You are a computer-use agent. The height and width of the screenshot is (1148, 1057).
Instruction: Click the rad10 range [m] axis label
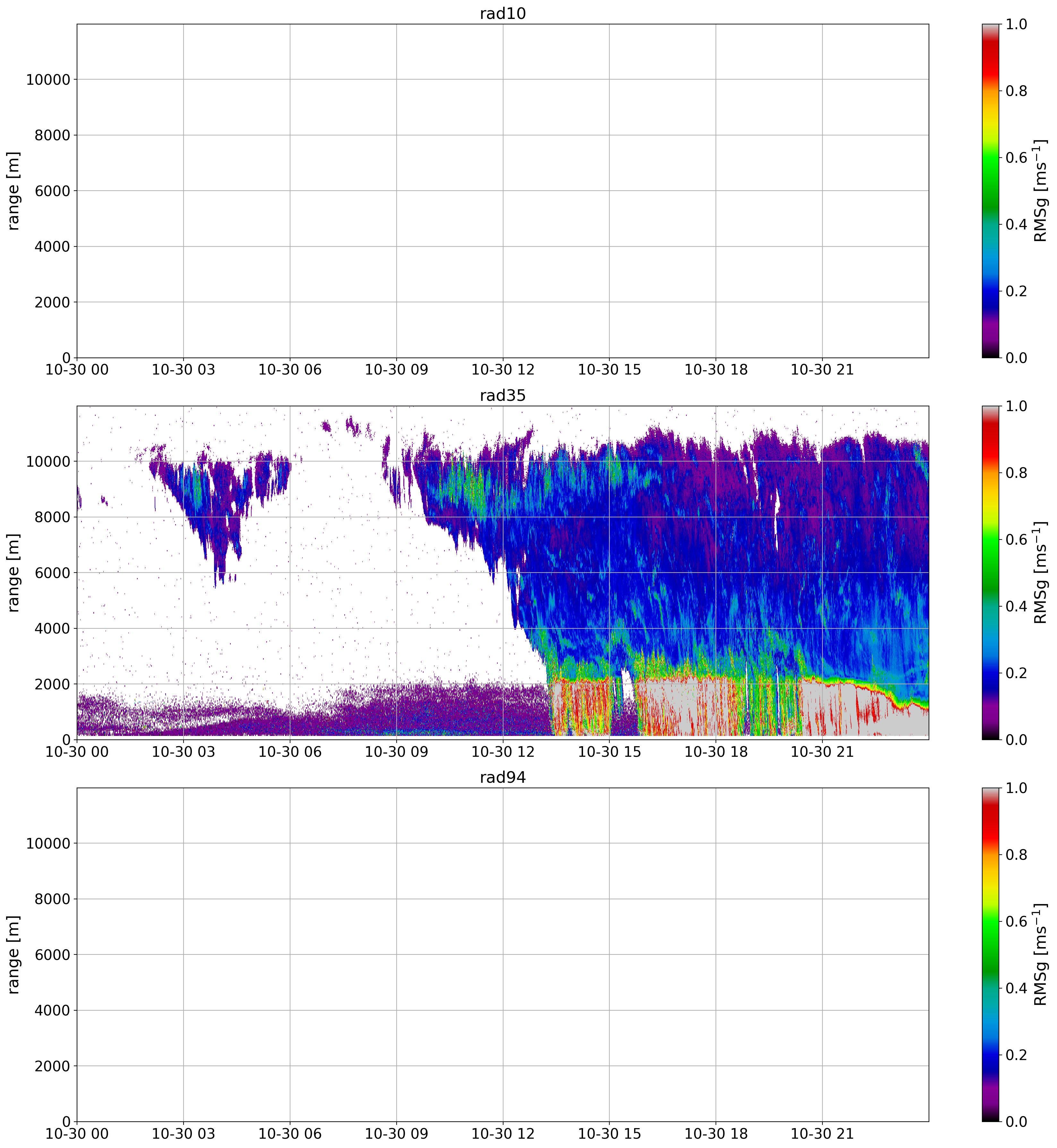(x=14, y=190)
